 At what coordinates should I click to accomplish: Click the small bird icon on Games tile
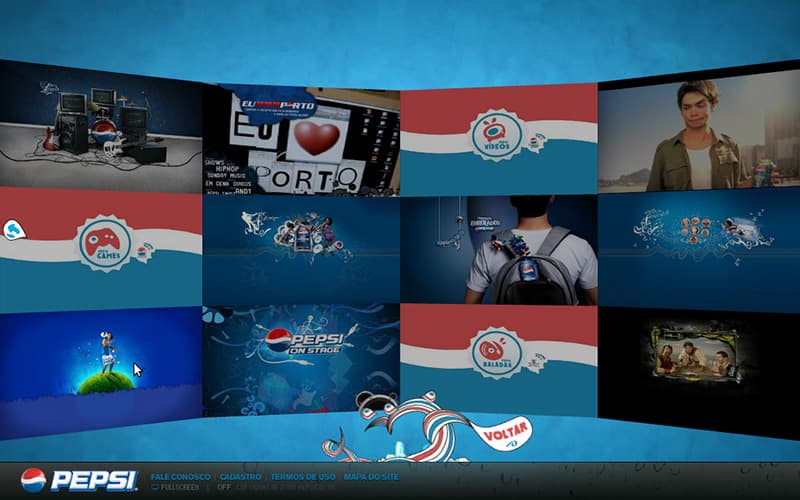pyautogui.click(x=14, y=230)
